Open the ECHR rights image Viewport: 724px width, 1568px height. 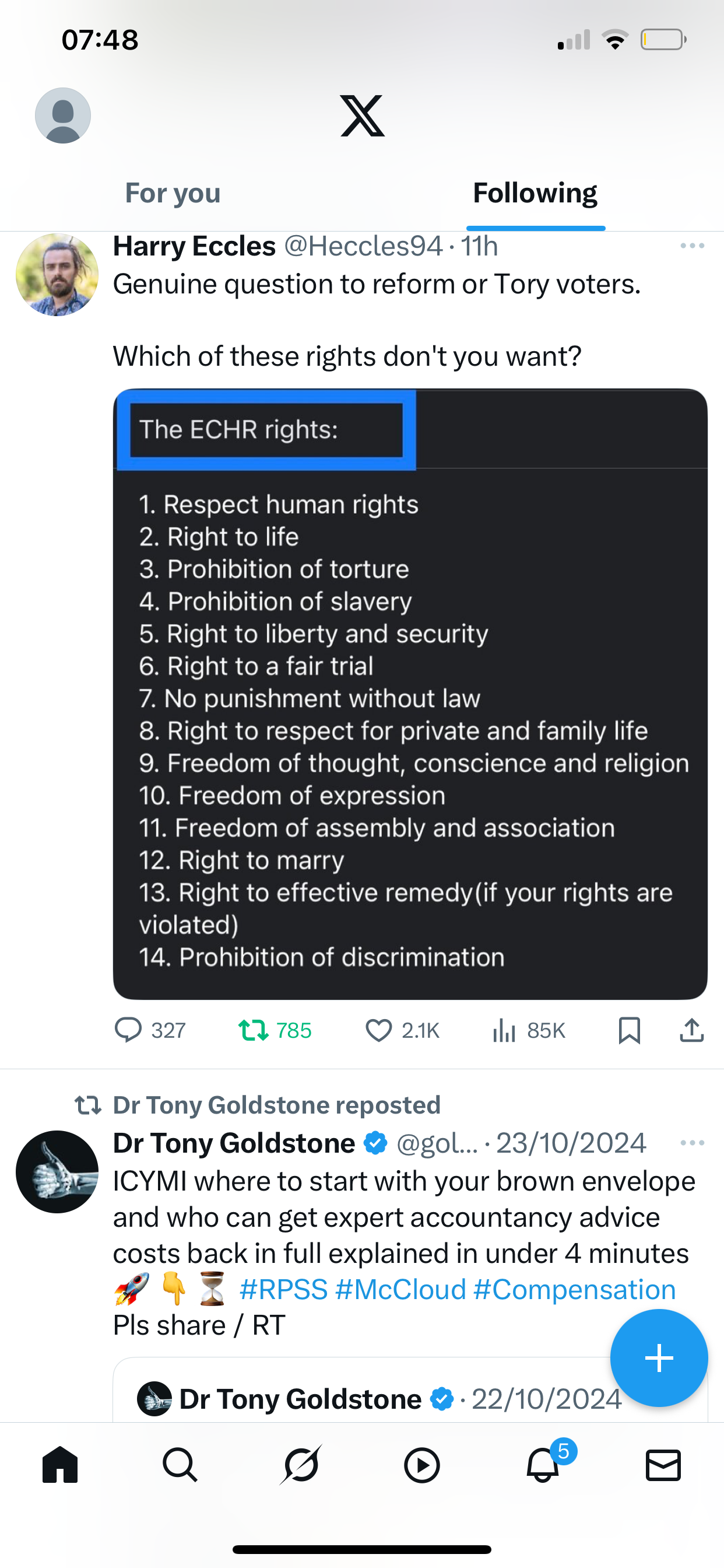point(409,694)
